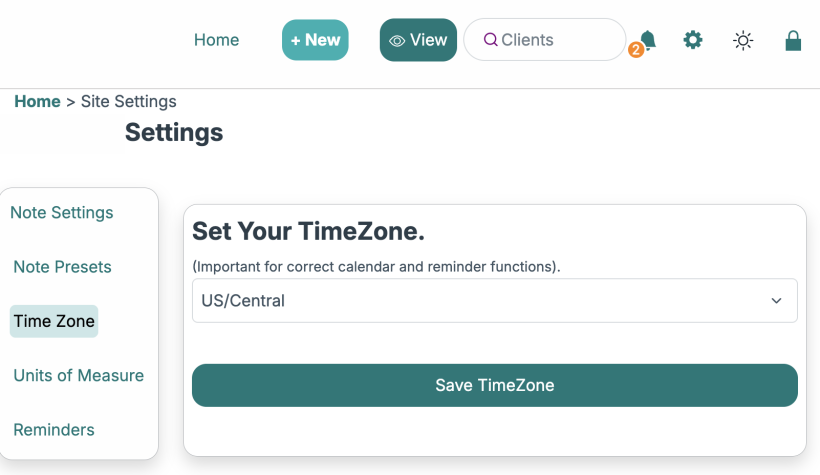This screenshot has height=475, width=820.
Task: Open the Note Settings section
Action: click(62, 213)
